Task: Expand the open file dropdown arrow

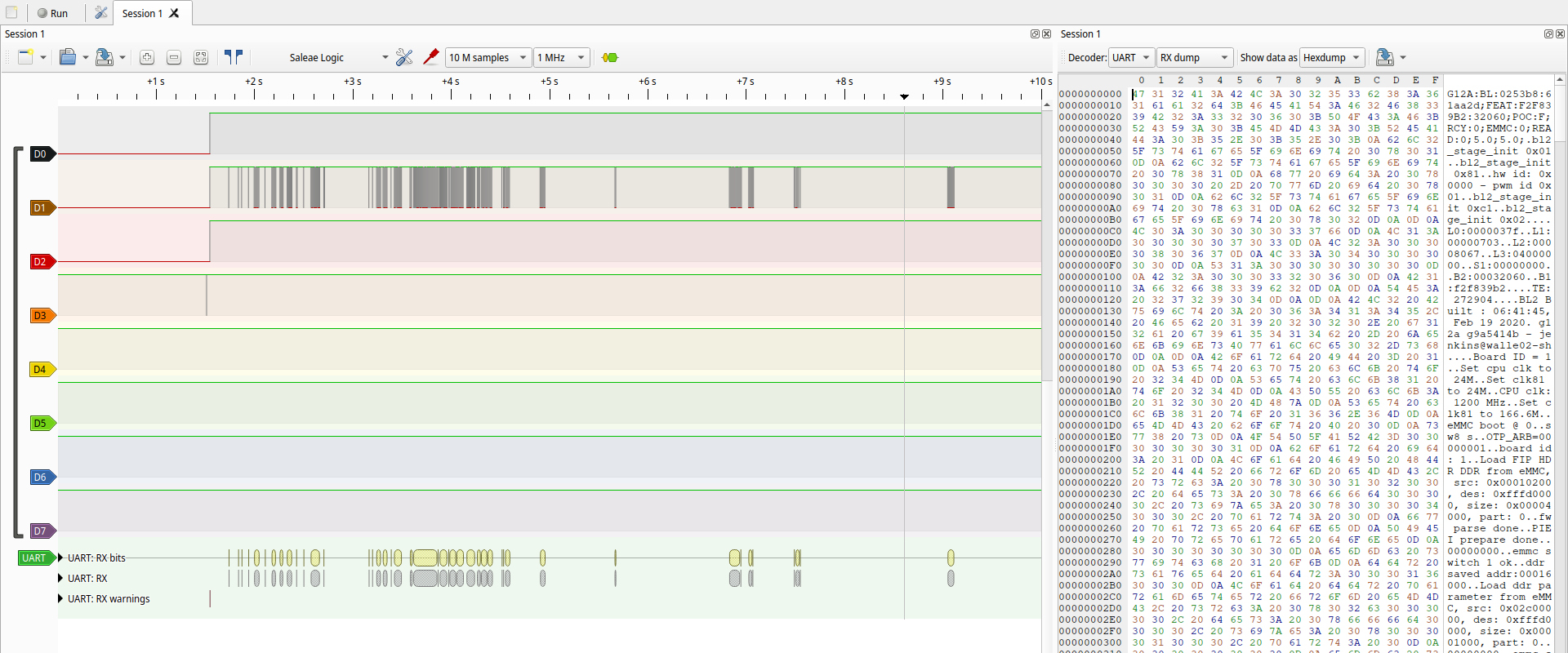Action: (86, 58)
